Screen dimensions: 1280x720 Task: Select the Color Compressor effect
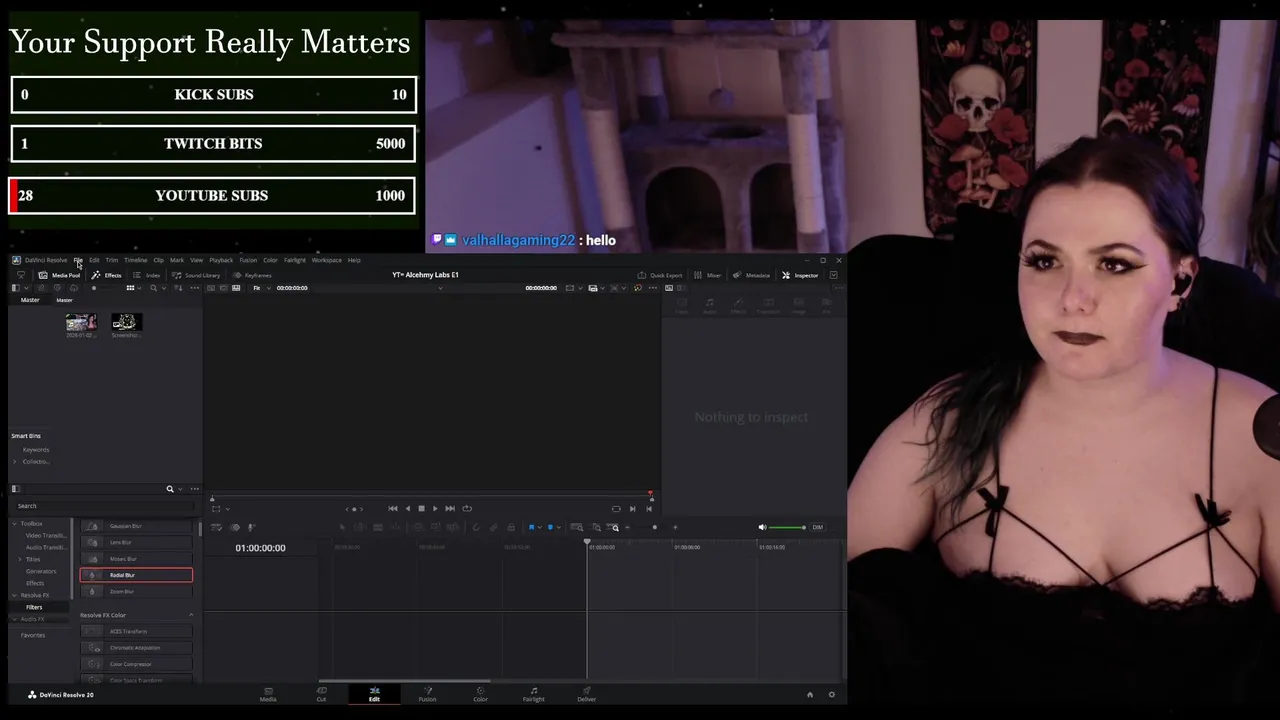[x=136, y=664]
